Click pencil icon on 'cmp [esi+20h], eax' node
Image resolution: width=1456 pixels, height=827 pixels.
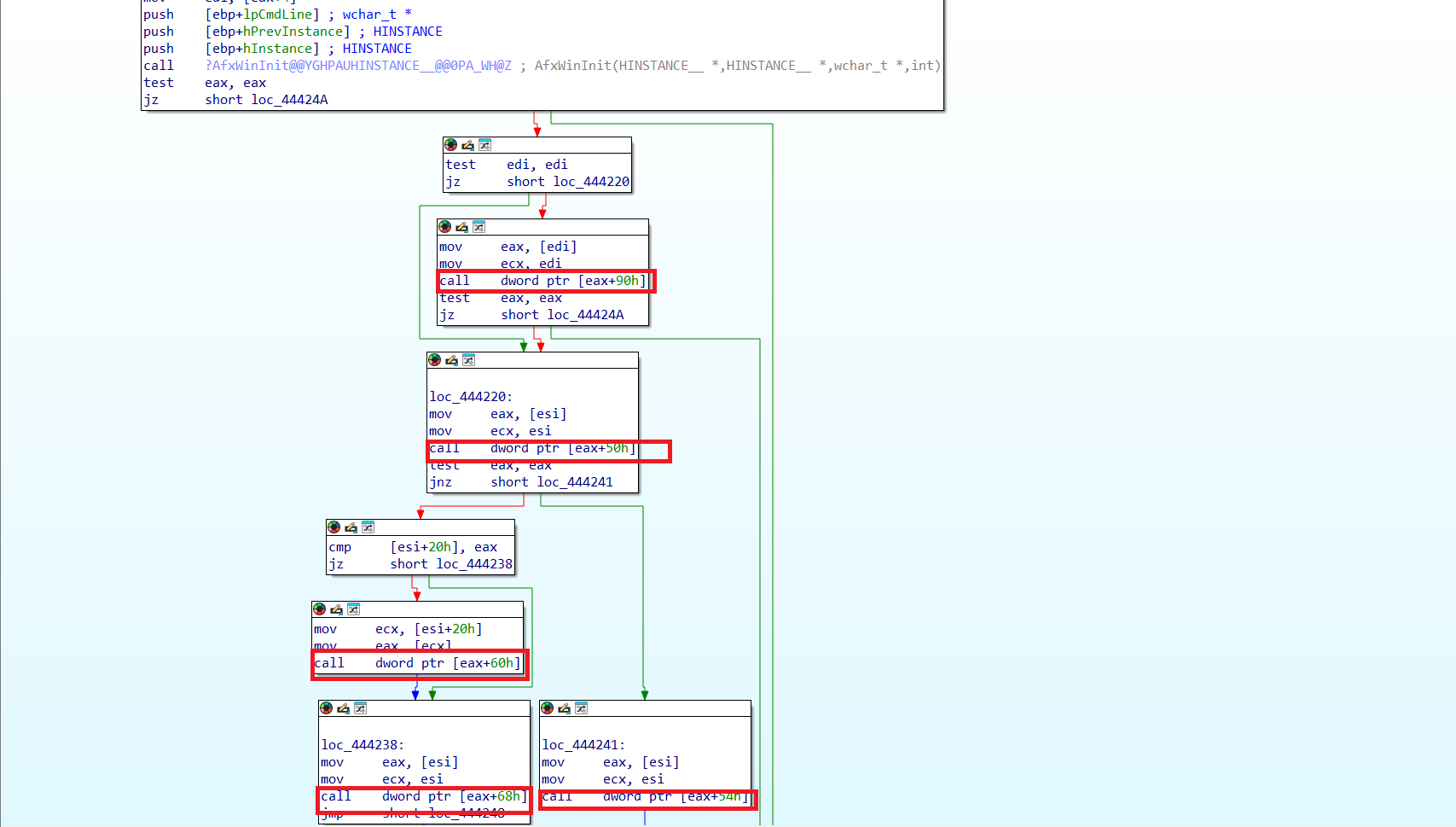click(351, 527)
